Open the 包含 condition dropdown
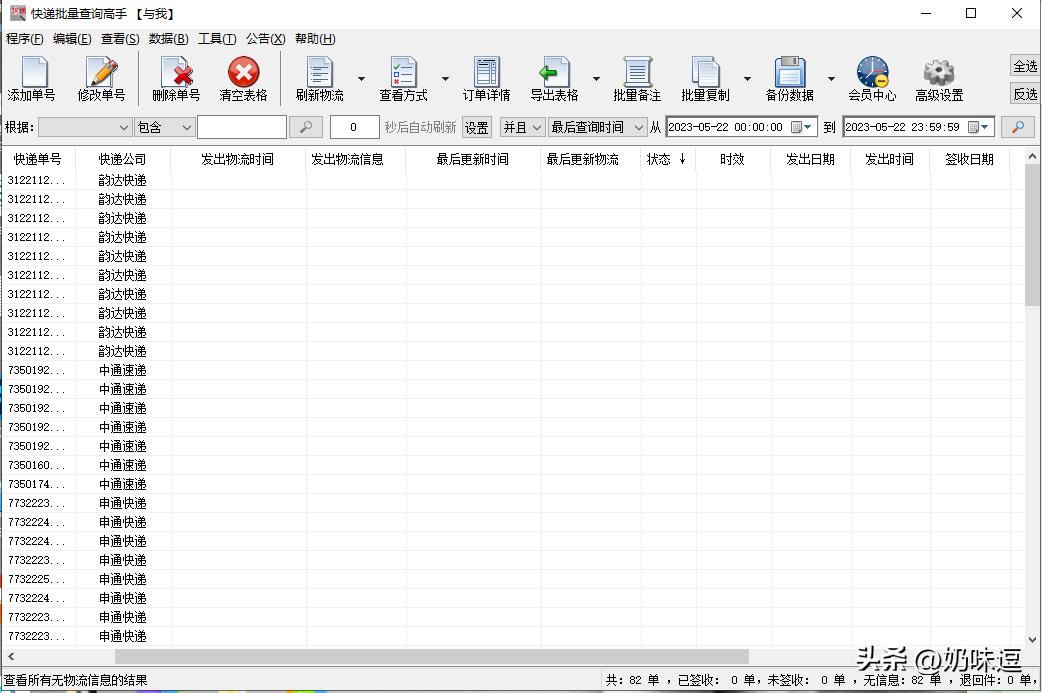 coord(165,127)
